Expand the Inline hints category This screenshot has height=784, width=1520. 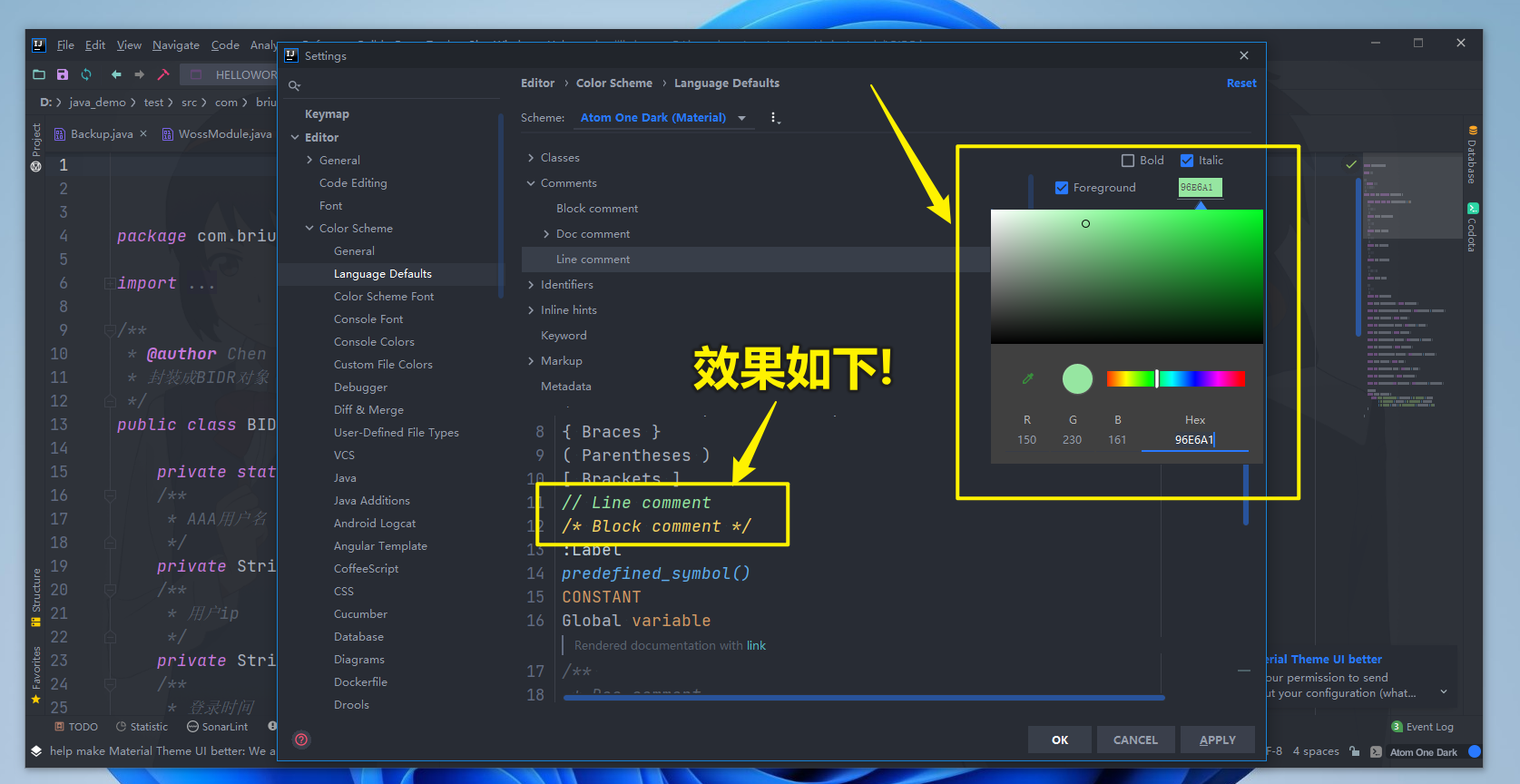531,310
